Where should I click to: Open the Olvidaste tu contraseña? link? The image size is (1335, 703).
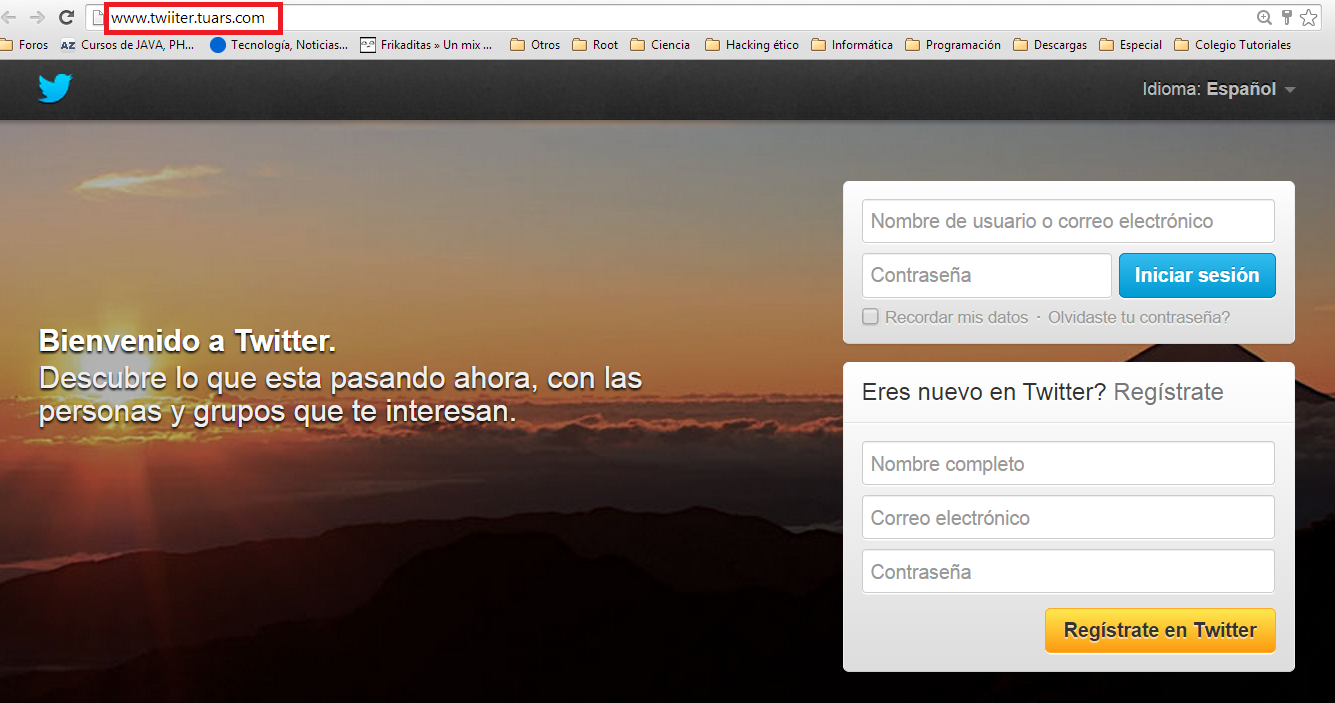tap(1139, 317)
